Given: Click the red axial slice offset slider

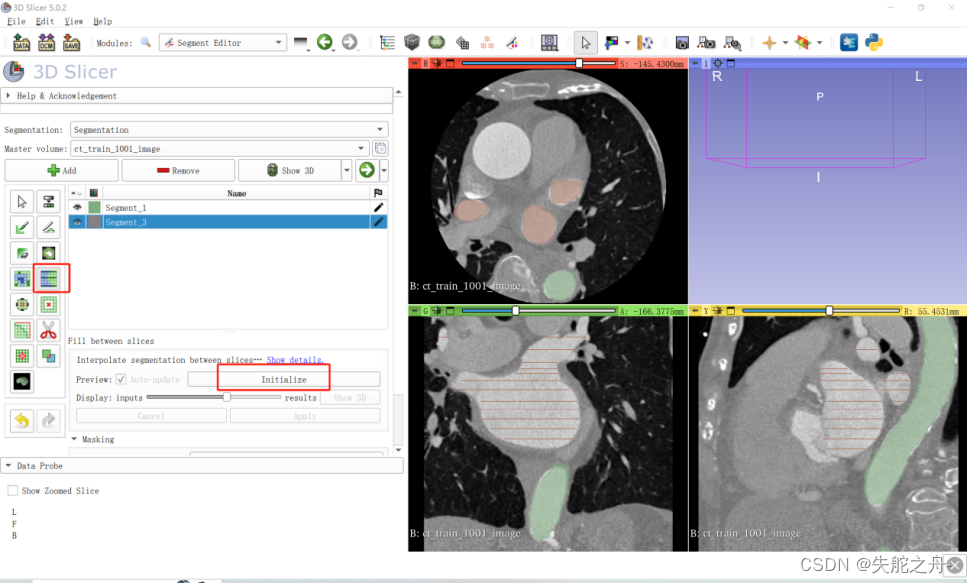Looking at the screenshot, I should 578,62.
